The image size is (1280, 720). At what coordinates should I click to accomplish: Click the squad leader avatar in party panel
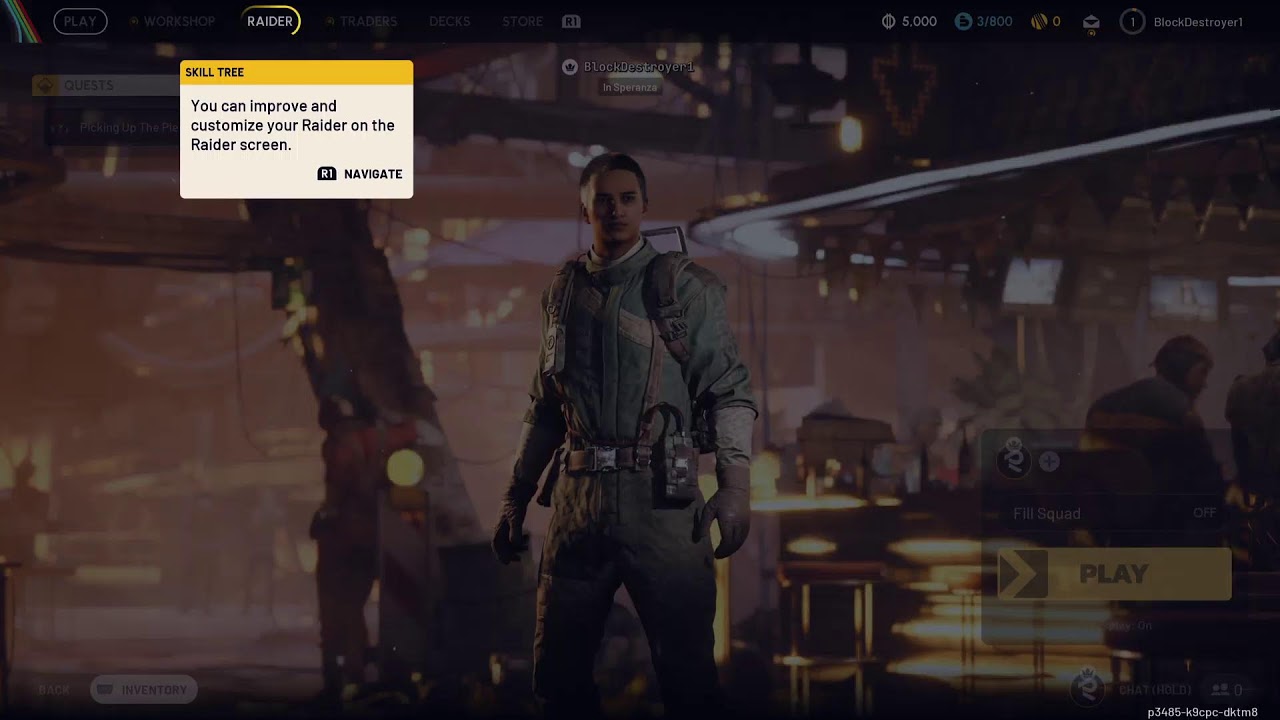click(x=1013, y=461)
